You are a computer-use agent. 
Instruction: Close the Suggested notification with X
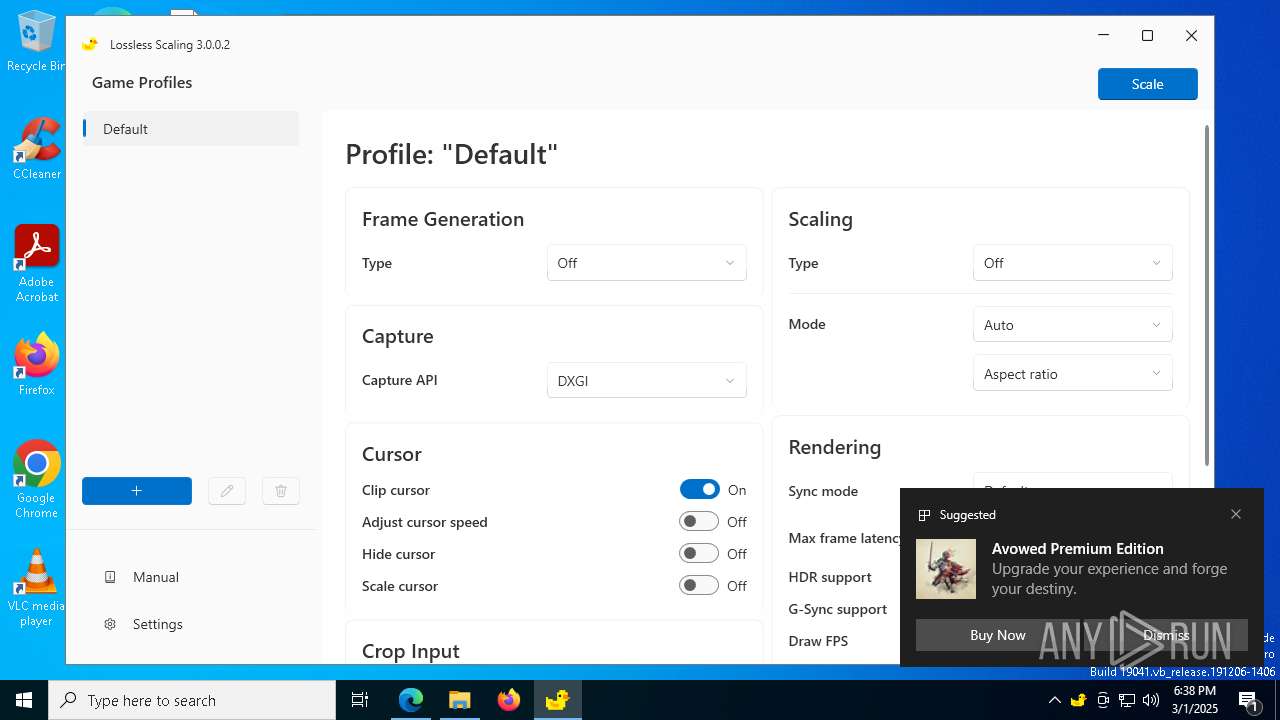point(1236,514)
